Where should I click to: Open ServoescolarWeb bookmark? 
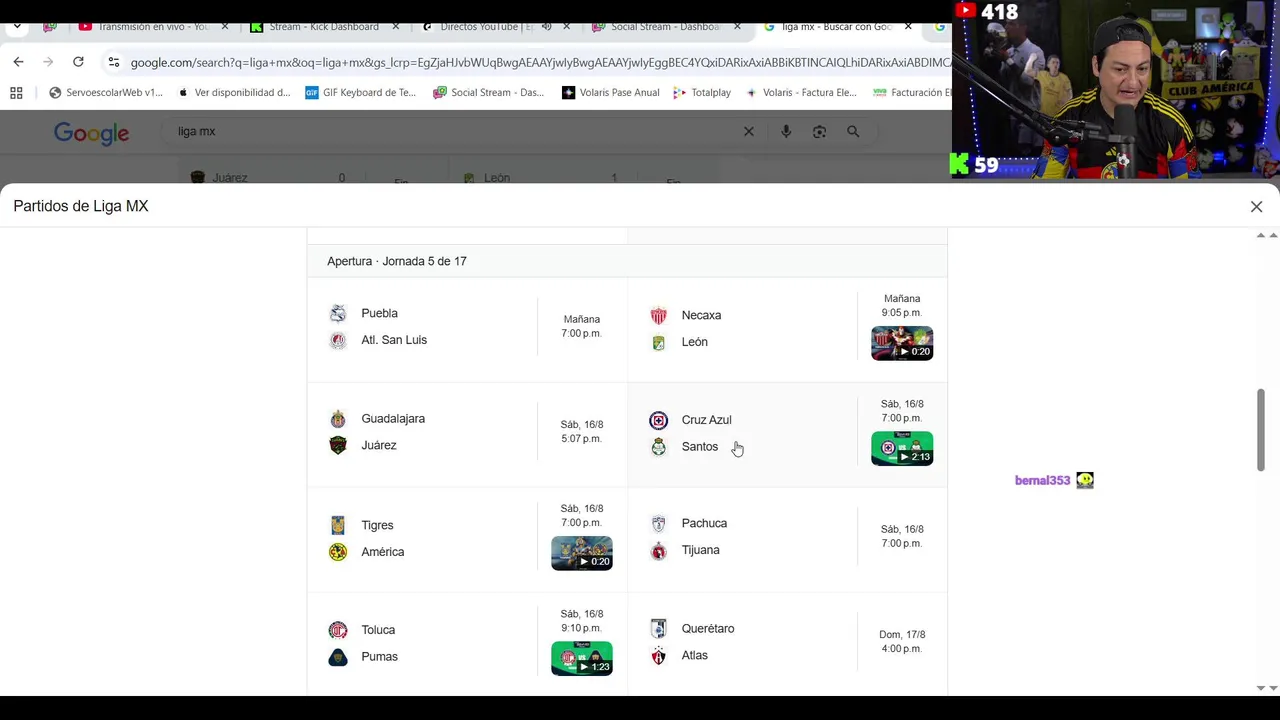tap(106, 92)
